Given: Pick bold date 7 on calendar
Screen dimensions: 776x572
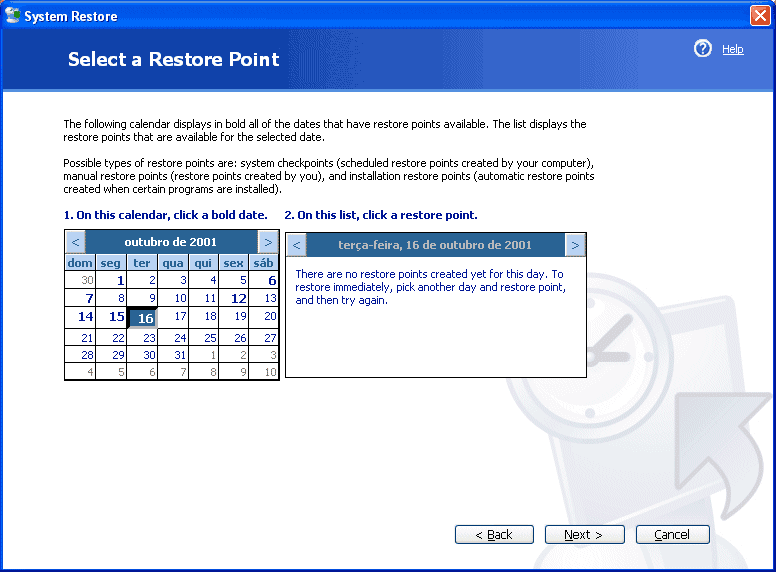Looking at the screenshot, I should pos(89,298).
